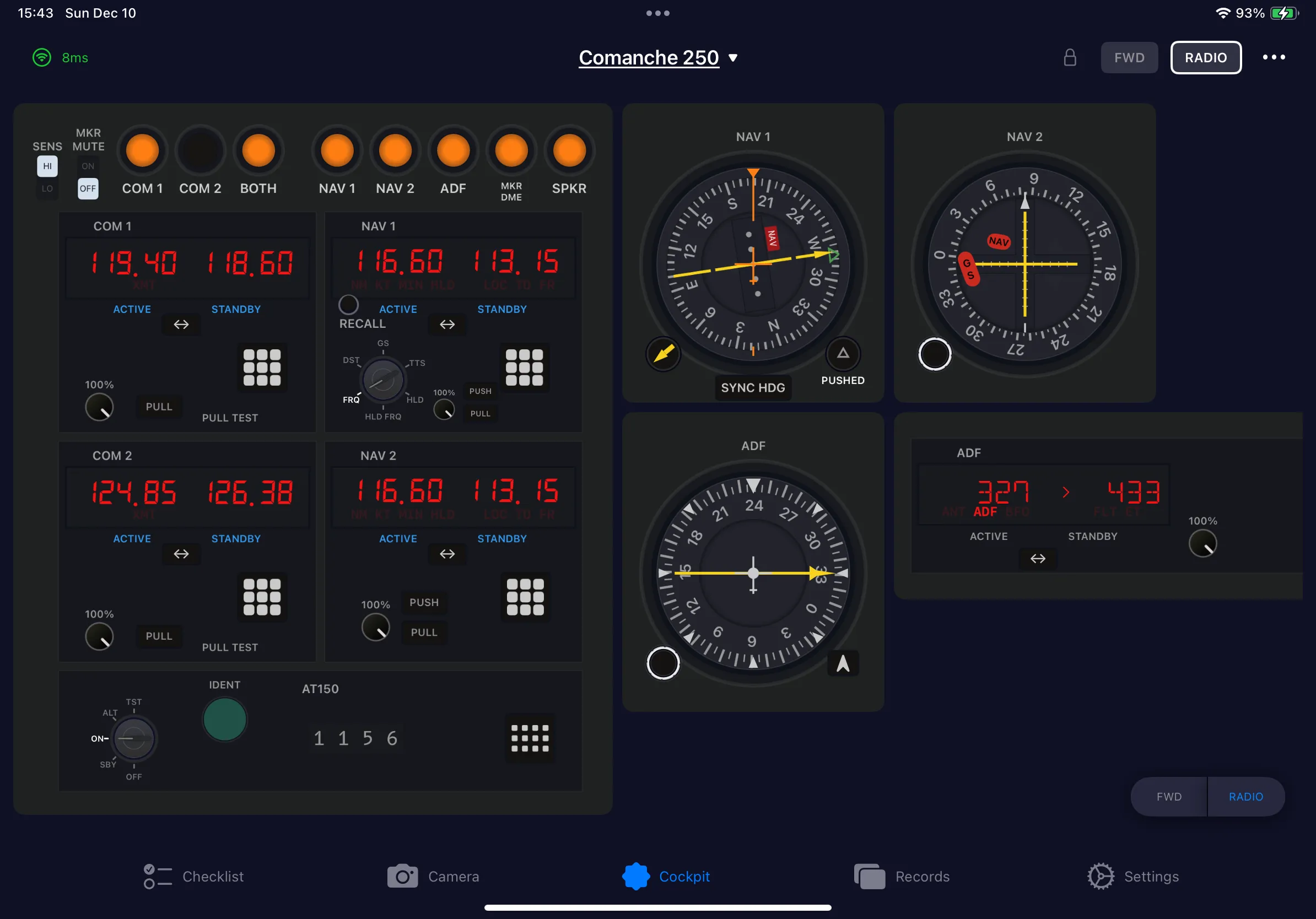Screen dimensions: 1316x919
Task: Open the Checklist tab
Action: [194, 876]
